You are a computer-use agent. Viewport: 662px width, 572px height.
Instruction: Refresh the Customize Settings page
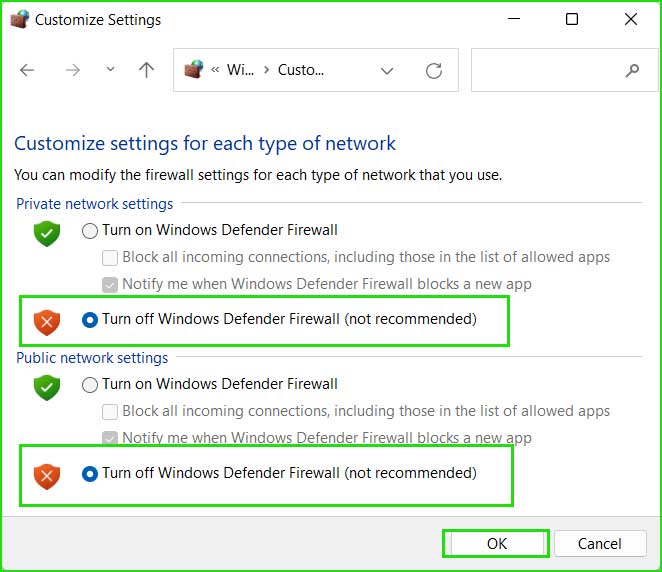tap(434, 70)
